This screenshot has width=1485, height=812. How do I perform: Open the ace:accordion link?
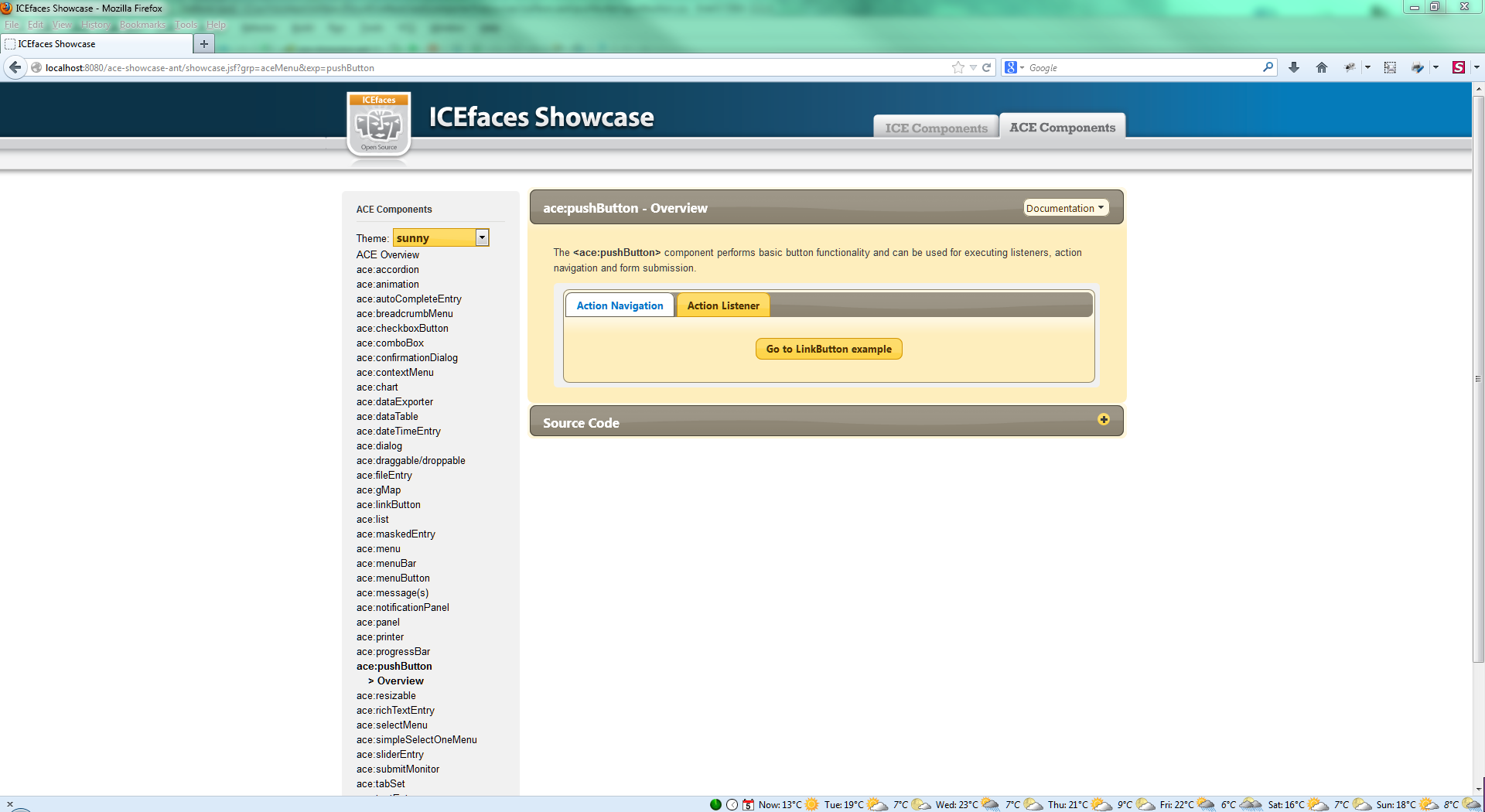click(x=387, y=269)
